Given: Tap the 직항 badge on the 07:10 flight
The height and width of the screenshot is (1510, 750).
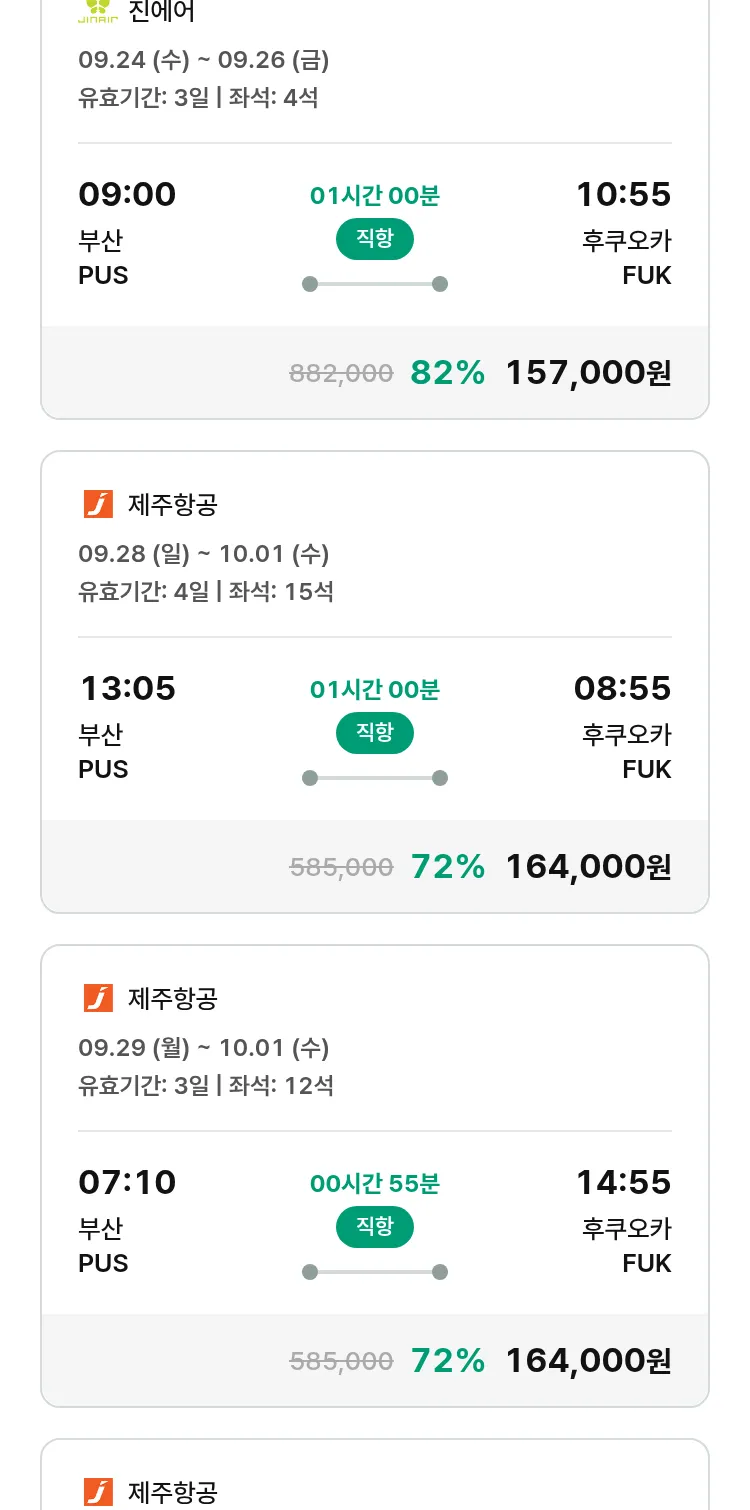Looking at the screenshot, I should click(x=374, y=1227).
